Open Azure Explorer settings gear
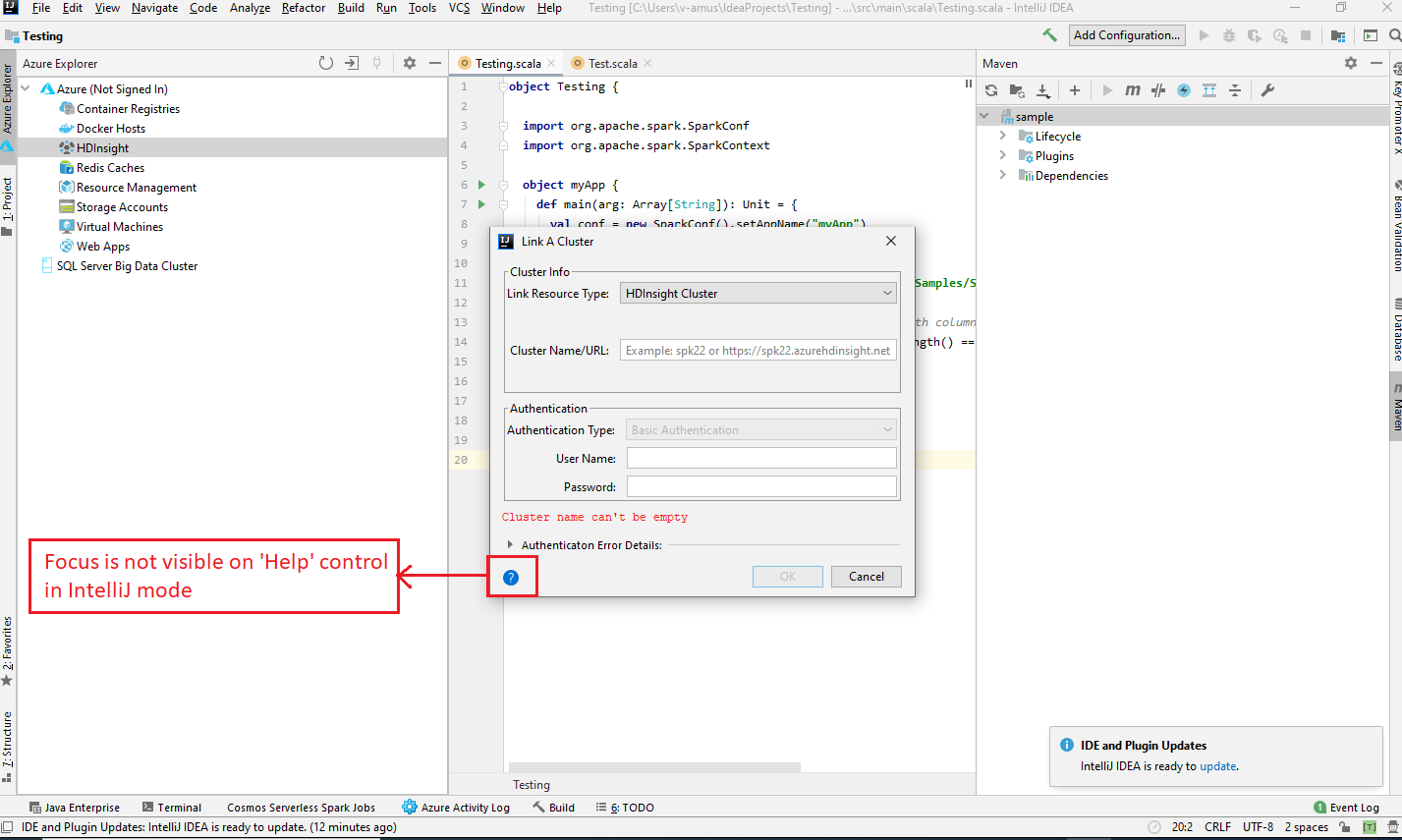 tap(409, 62)
